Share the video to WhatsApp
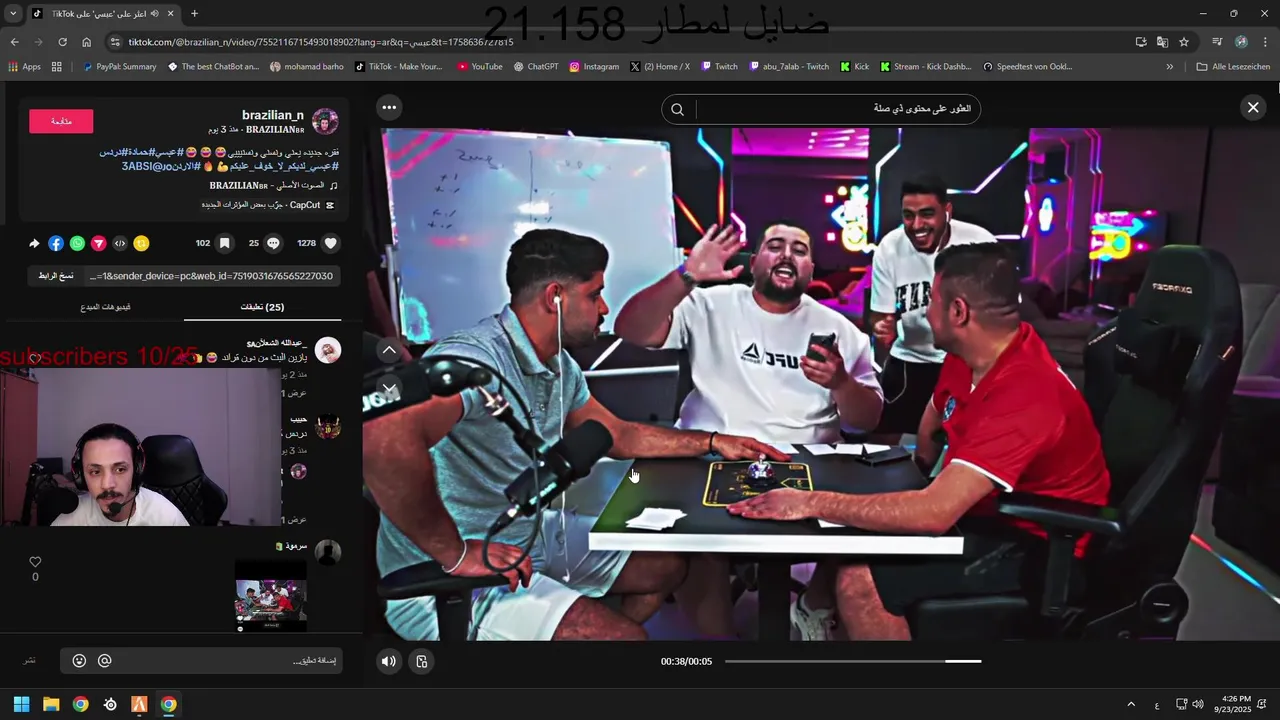This screenshot has height=720, width=1280. click(x=78, y=243)
